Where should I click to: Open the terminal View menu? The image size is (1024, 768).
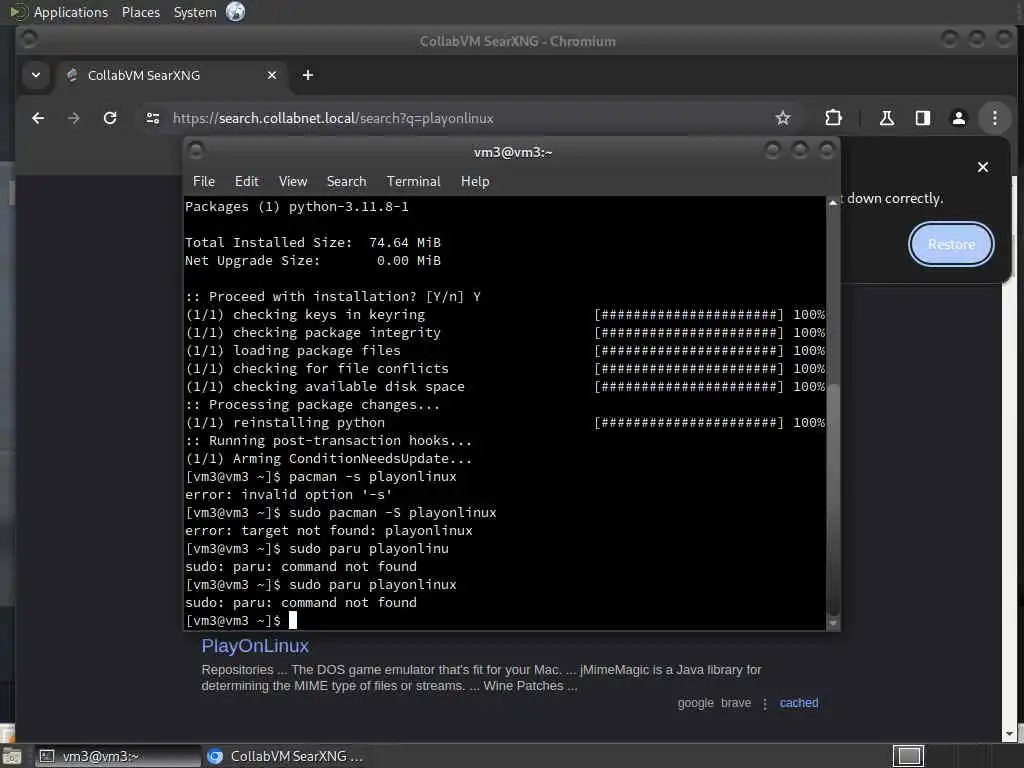coord(293,182)
